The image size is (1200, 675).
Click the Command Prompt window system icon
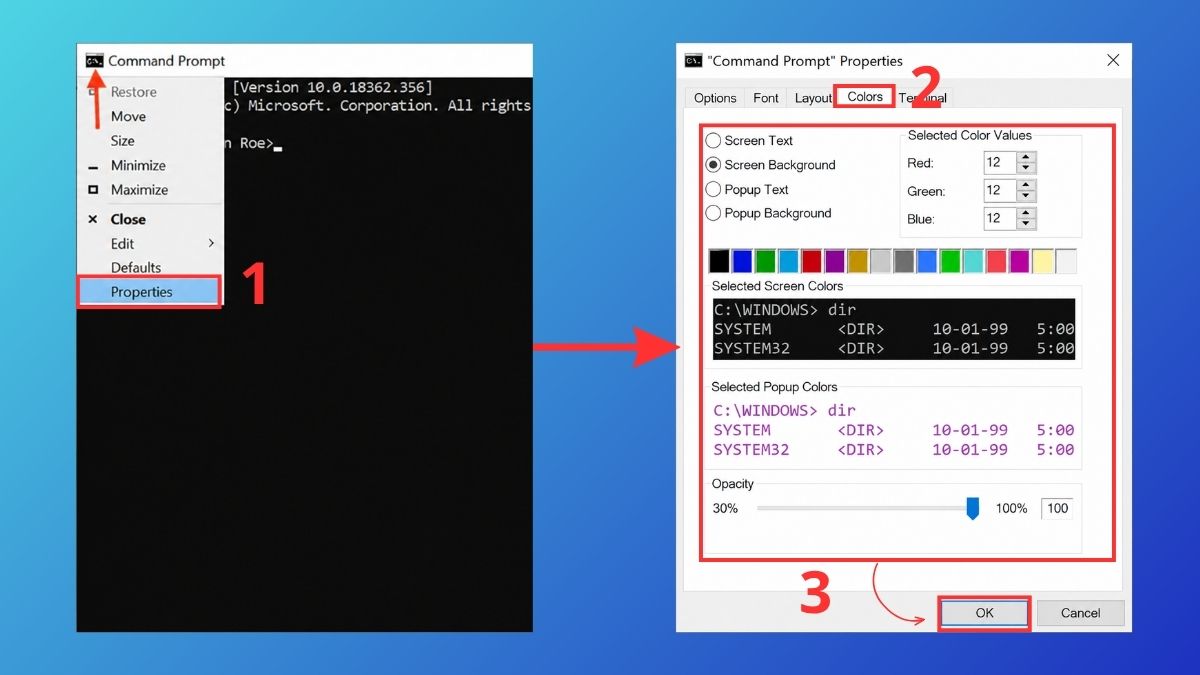click(x=95, y=61)
